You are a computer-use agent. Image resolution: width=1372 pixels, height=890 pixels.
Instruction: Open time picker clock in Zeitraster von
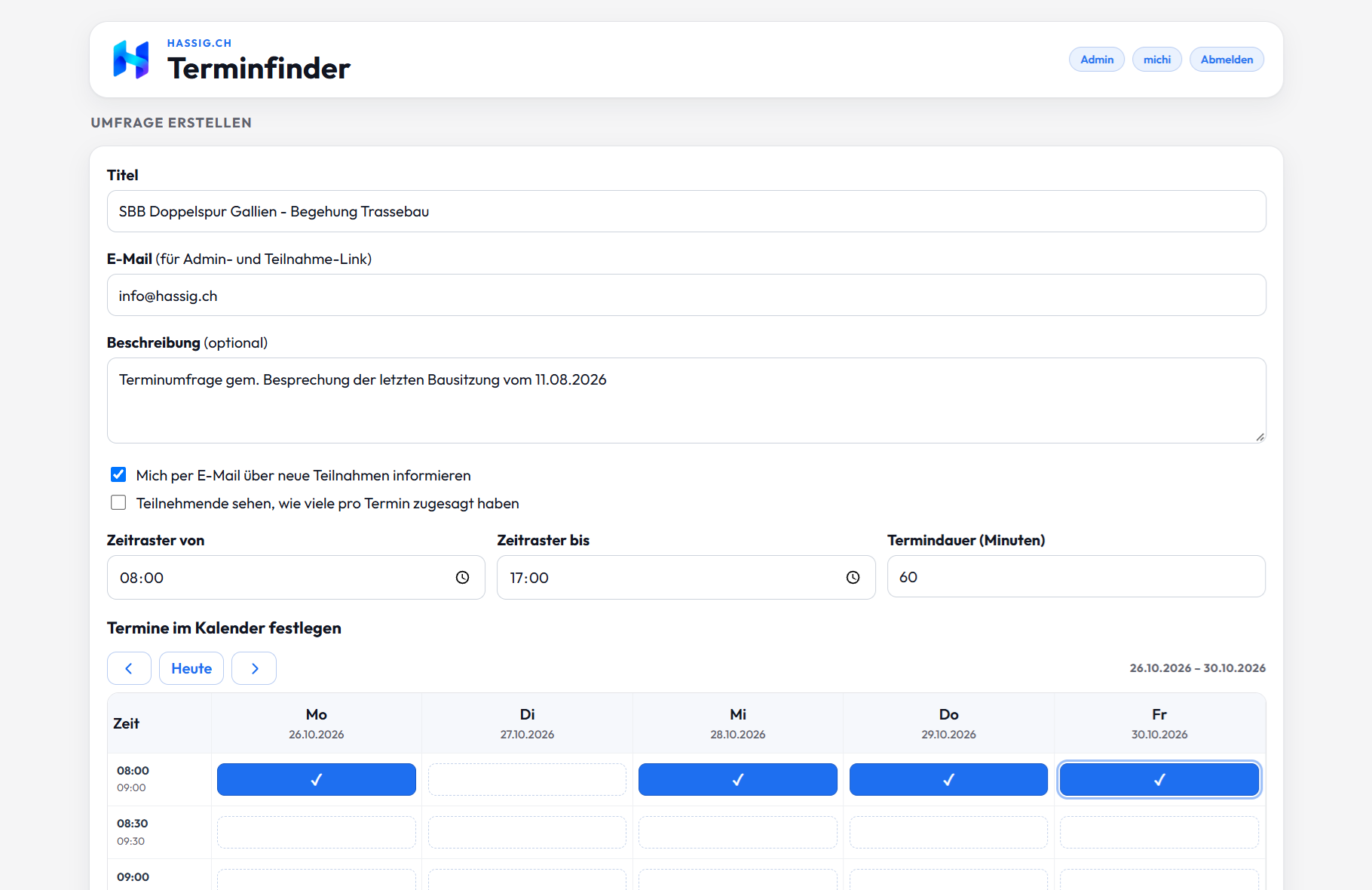tap(462, 578)
